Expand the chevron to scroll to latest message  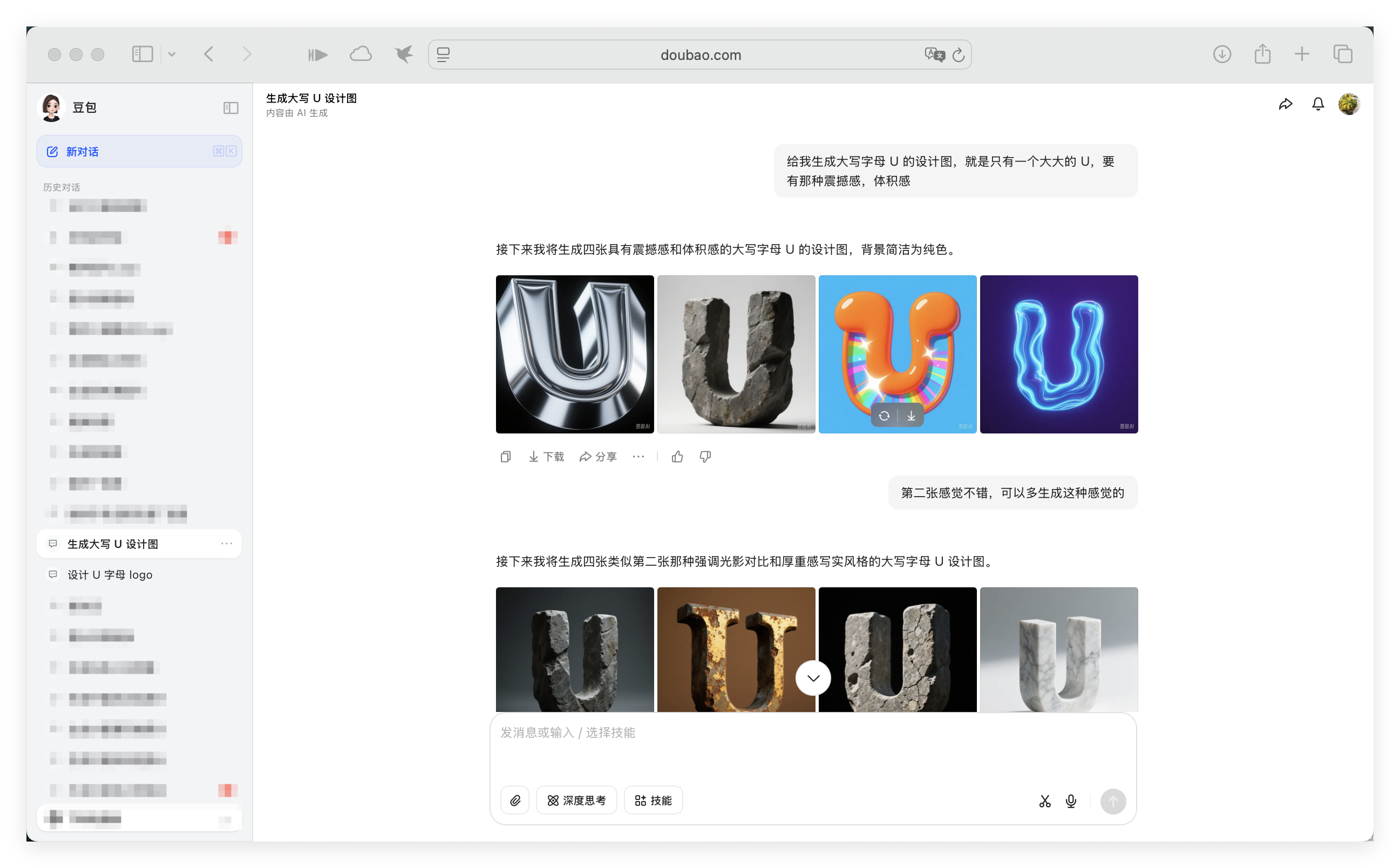coord(812,677)
